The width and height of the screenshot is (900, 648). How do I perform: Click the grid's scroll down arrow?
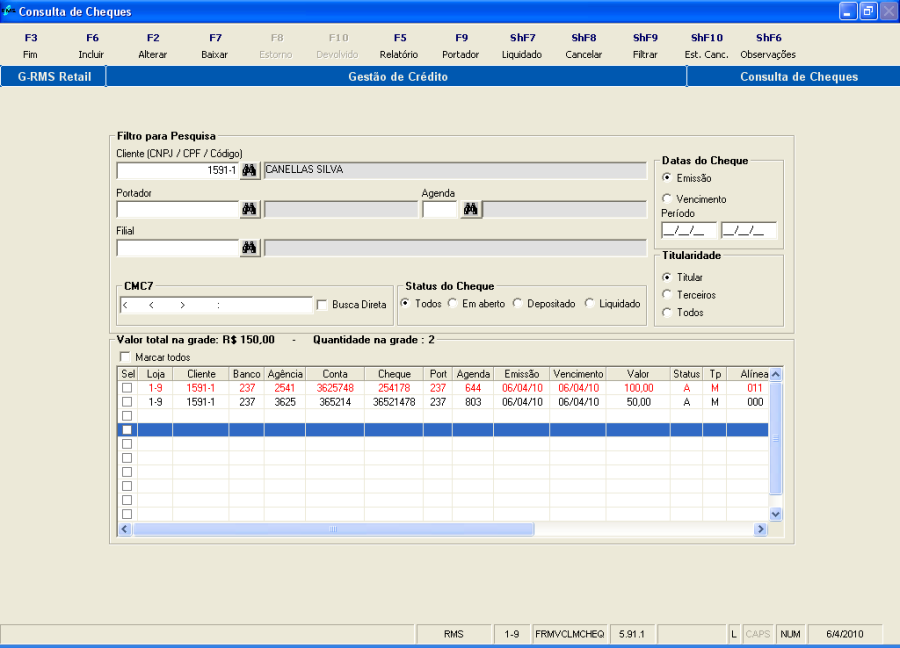775,513
